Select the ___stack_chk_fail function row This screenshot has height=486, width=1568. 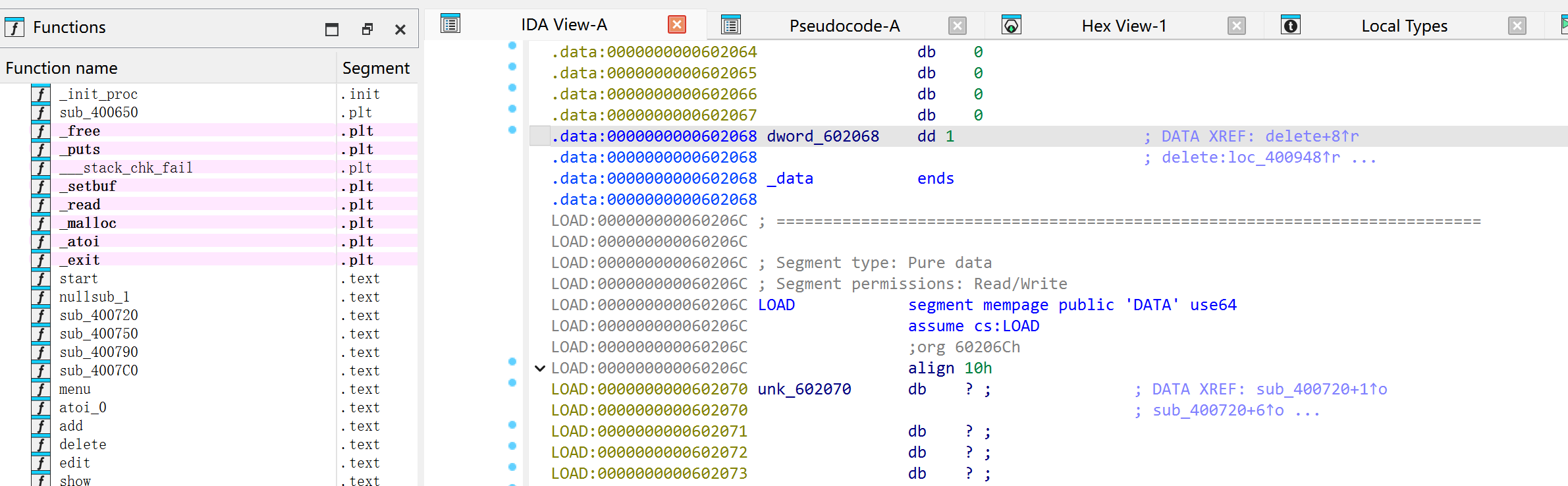tap(209, 168)
